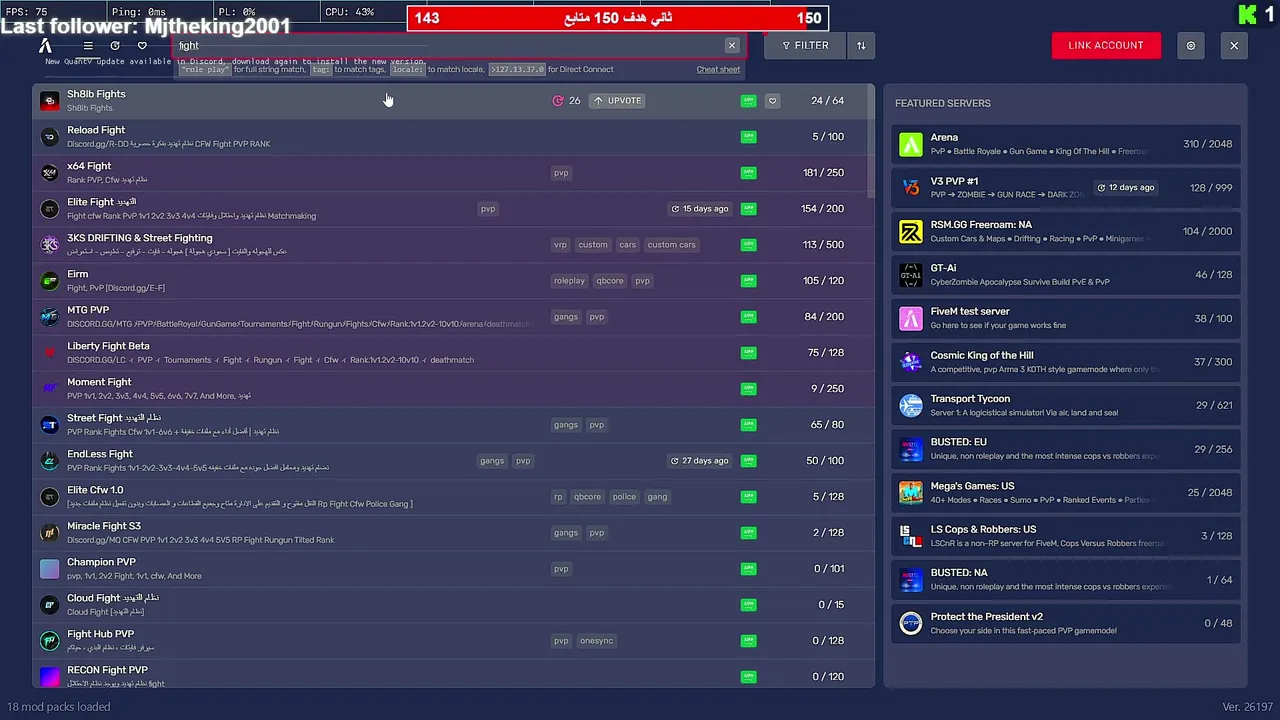The image size is (1280, 720).
Task: Click the Eirm server icon
Action: [x=49, y=281]
